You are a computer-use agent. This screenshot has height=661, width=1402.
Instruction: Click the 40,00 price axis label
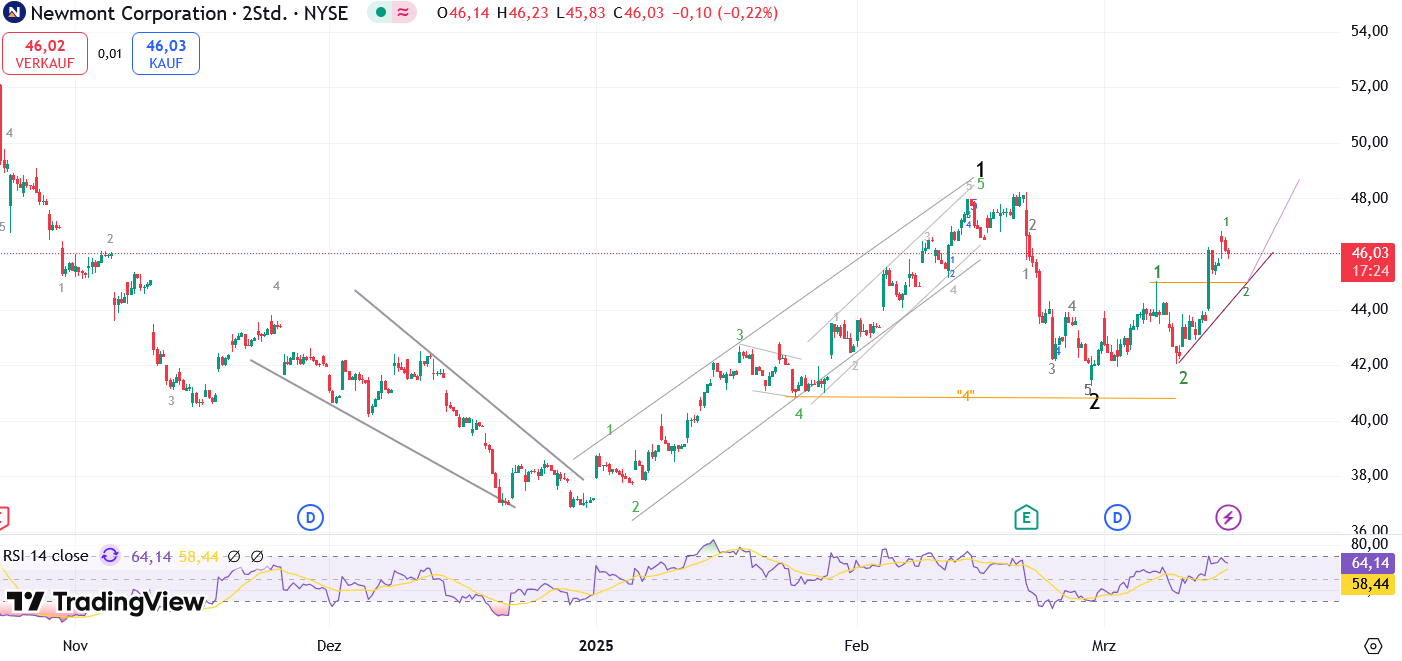[x=1369, y=420]
